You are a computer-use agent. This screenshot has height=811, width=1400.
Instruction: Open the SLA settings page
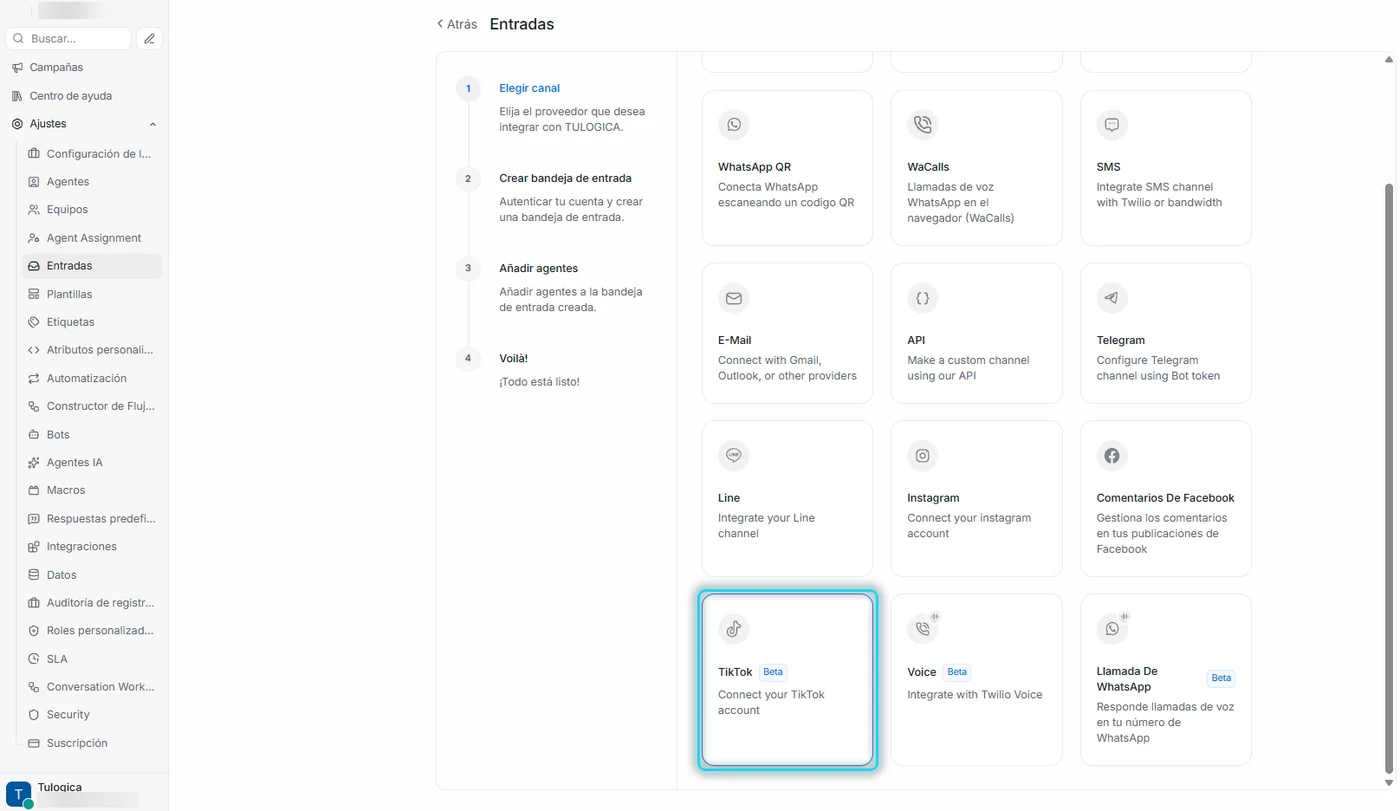[91, 659]
